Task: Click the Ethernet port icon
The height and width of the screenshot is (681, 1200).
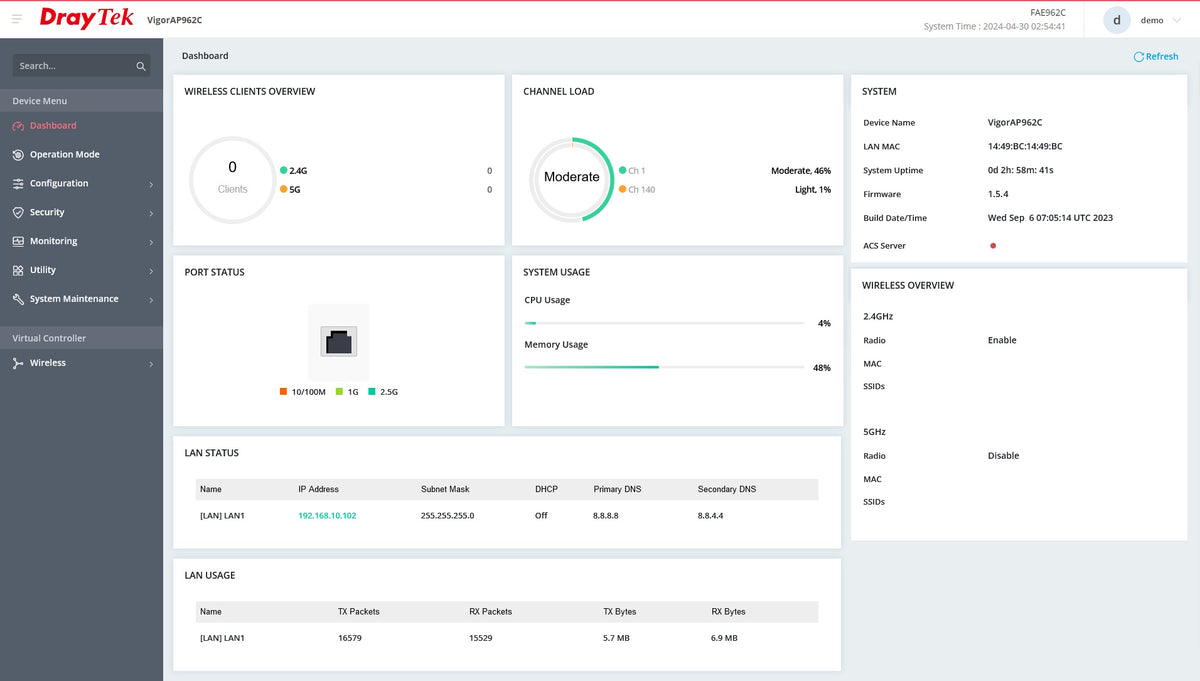Action: click(338, 341)
